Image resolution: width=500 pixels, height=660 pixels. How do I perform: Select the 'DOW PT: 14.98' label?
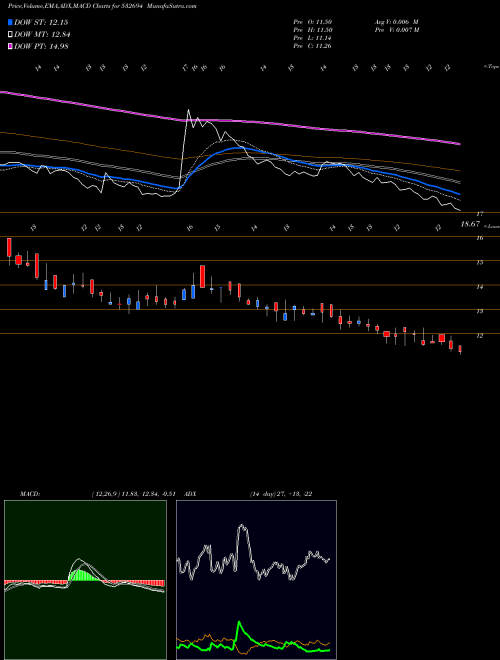click(41, 46)
